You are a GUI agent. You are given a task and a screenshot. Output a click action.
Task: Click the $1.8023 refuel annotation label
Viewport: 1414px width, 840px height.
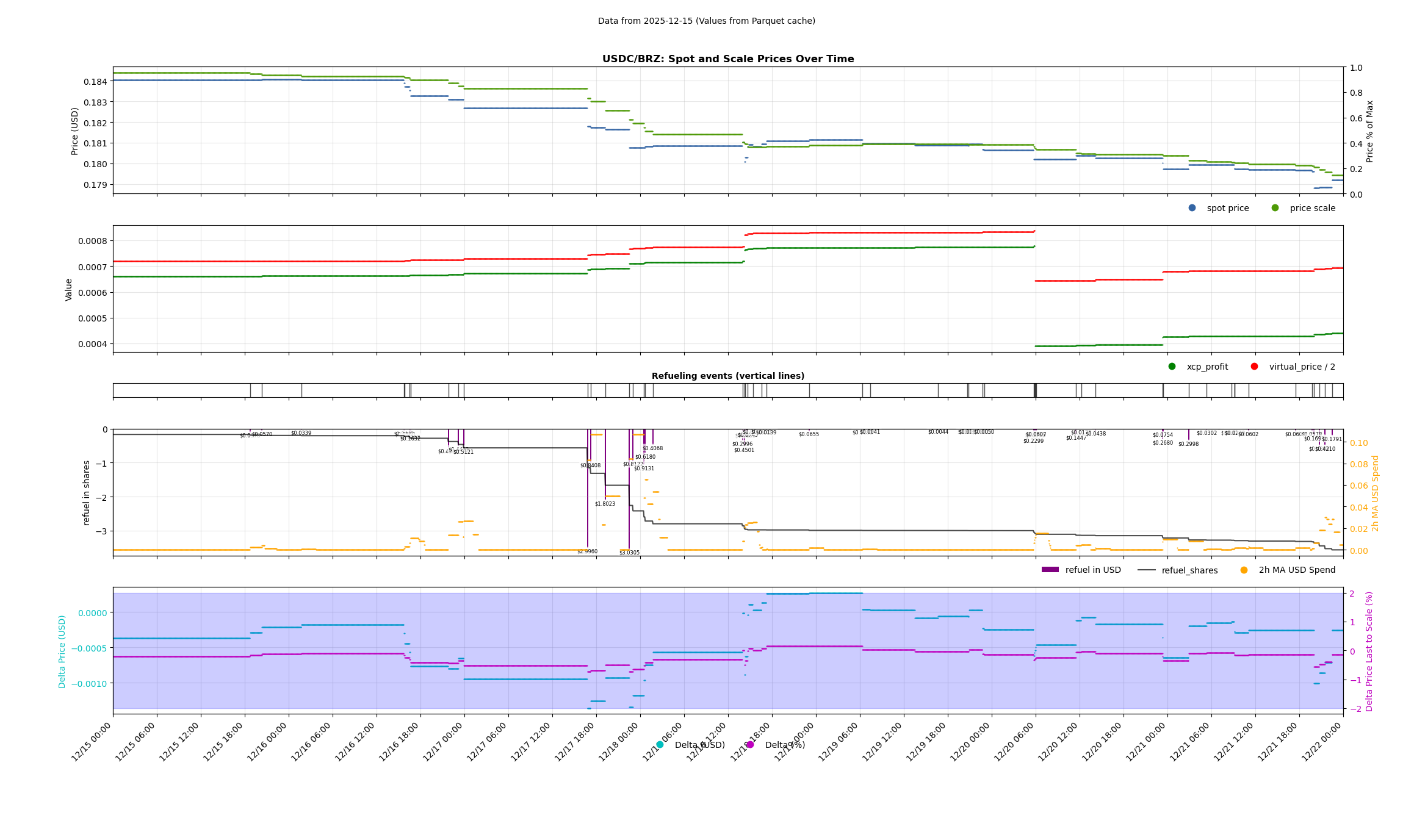click(605, 504)
